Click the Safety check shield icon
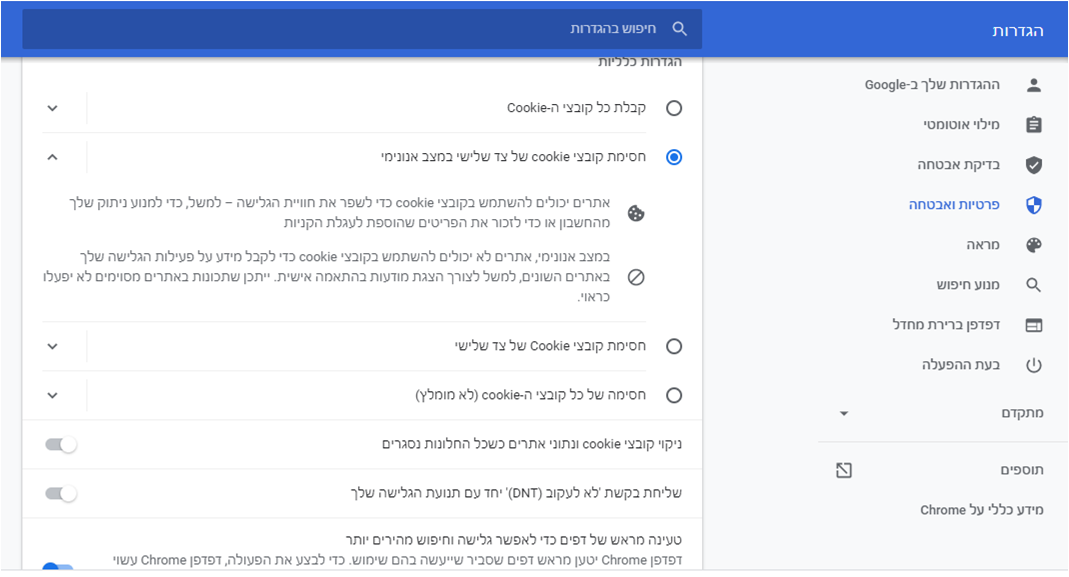This screenshot has width=1069, height=577. pos(1034,165)
